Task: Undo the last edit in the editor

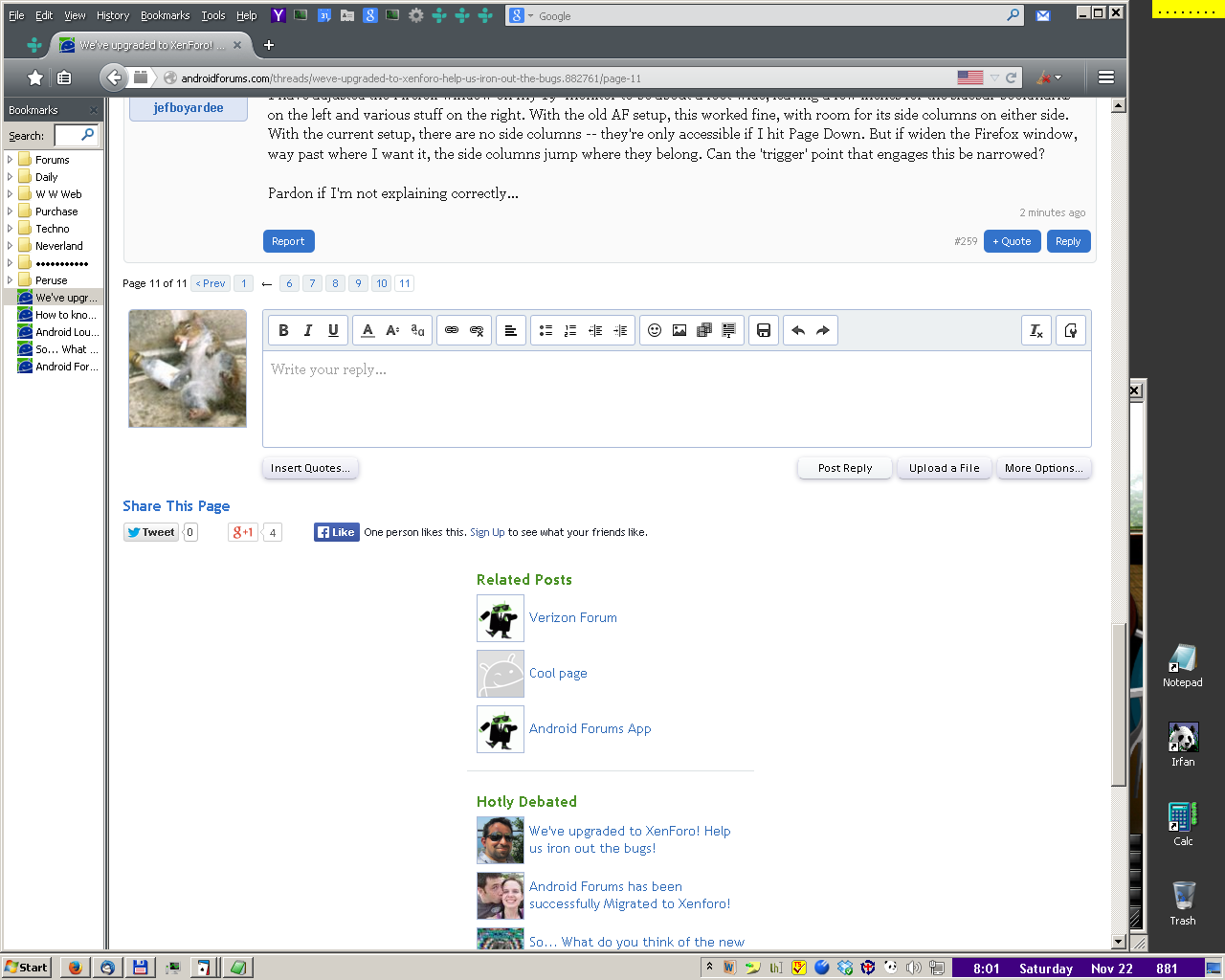Action: [798, 330]
